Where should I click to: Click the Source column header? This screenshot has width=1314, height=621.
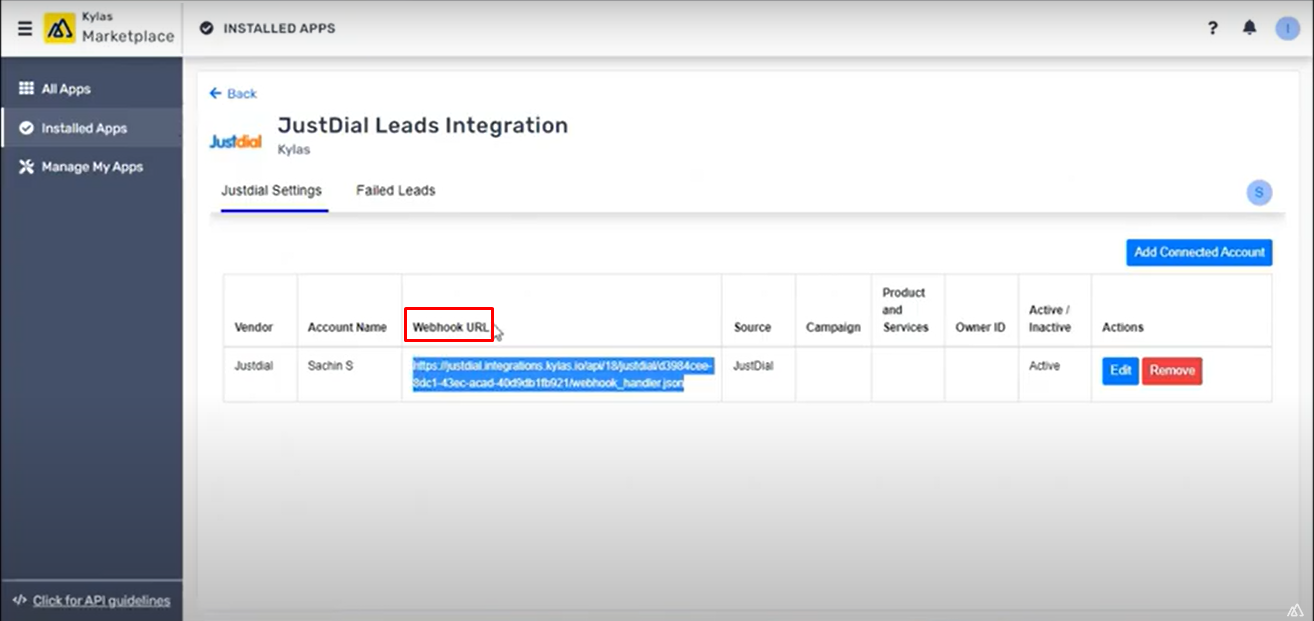point(752,327)
